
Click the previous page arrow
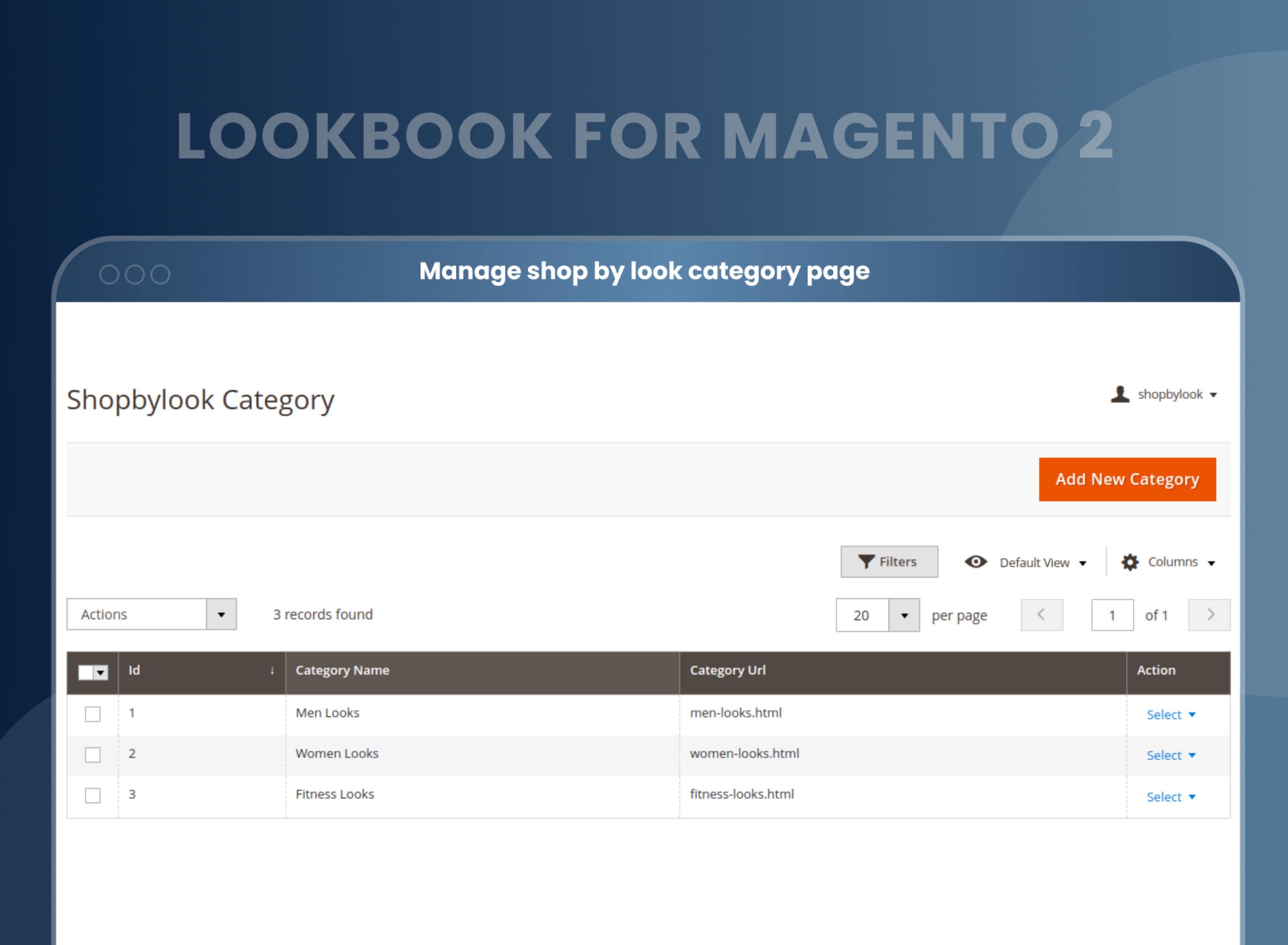1041,615
